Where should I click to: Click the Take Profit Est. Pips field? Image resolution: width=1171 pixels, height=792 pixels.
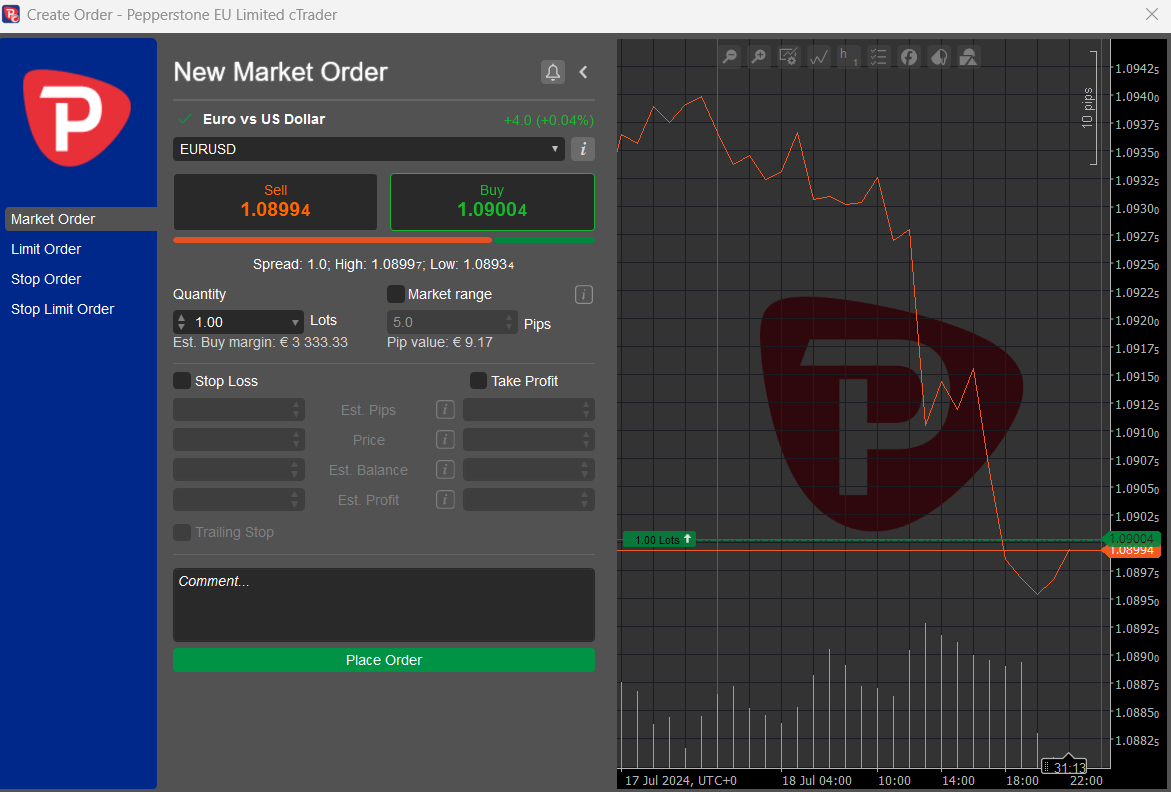[x=529, y=410]
